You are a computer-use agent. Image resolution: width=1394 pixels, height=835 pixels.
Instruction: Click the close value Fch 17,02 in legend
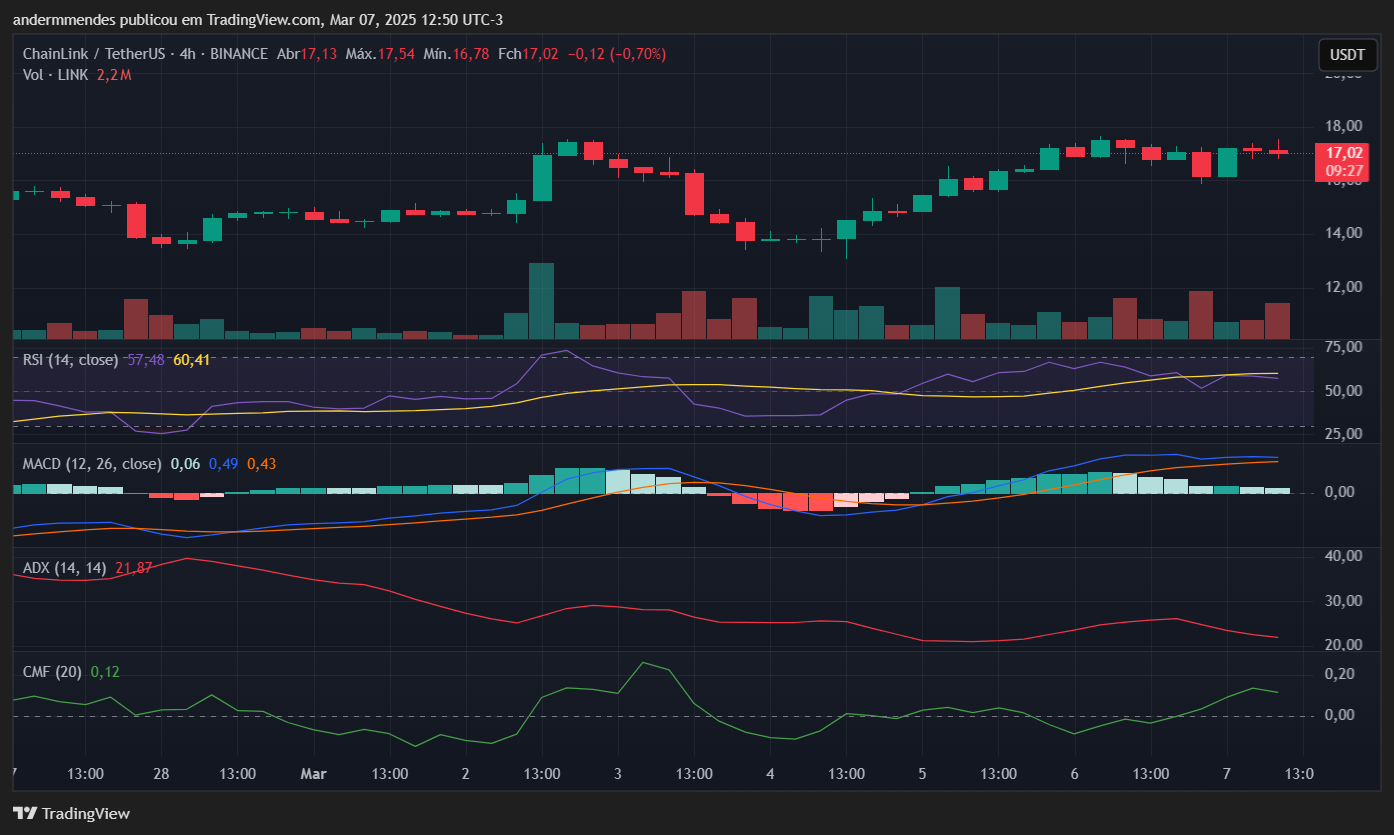[x=528, y=54]
